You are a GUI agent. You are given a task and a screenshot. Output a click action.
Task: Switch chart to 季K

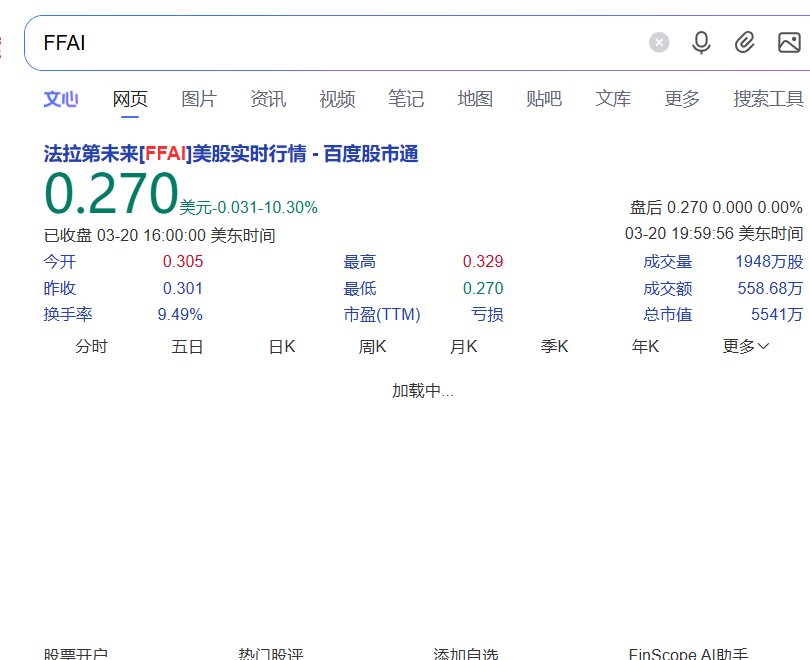554,346
